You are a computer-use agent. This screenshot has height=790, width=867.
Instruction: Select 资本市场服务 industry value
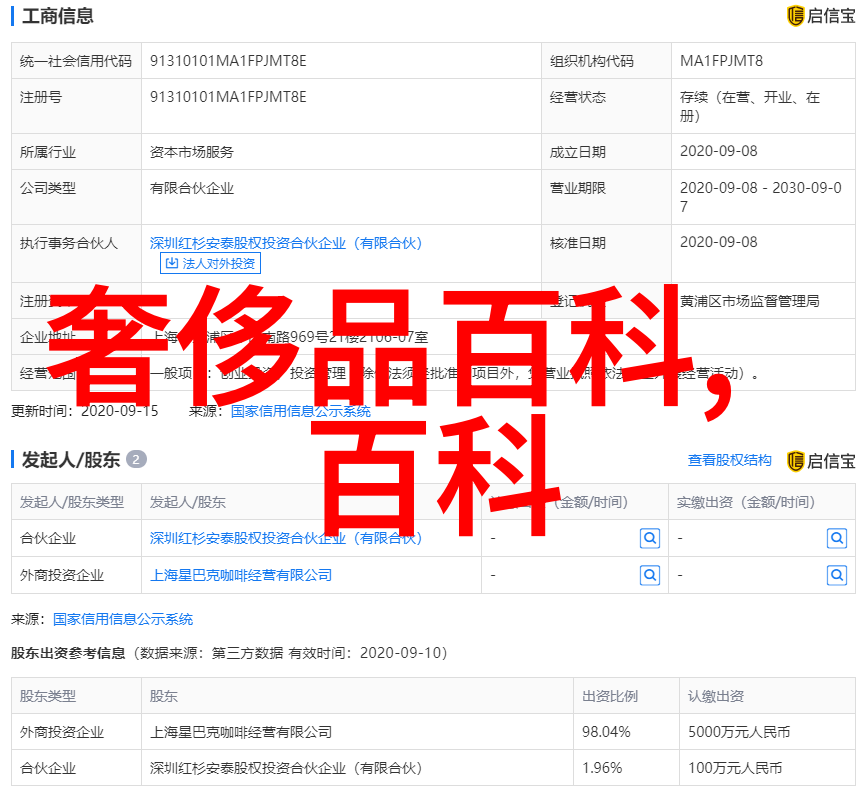tap(192, 152)
